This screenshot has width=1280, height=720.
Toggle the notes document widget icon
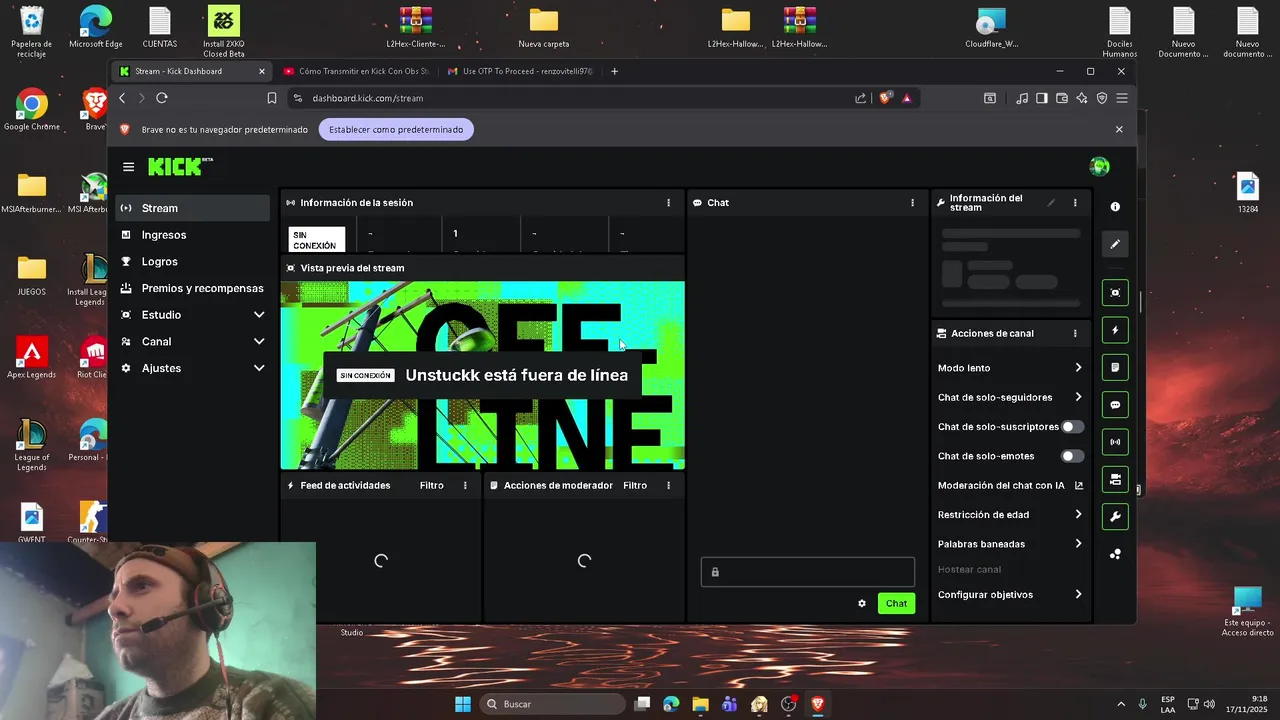click(x=1115, y=367)
